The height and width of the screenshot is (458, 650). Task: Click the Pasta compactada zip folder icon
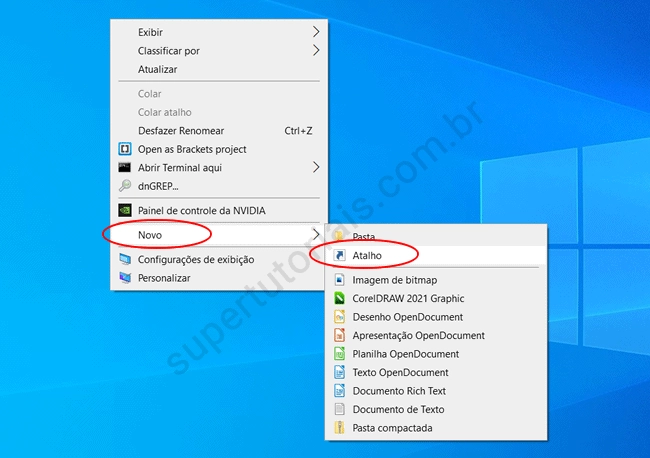click(x=340, y=428)
